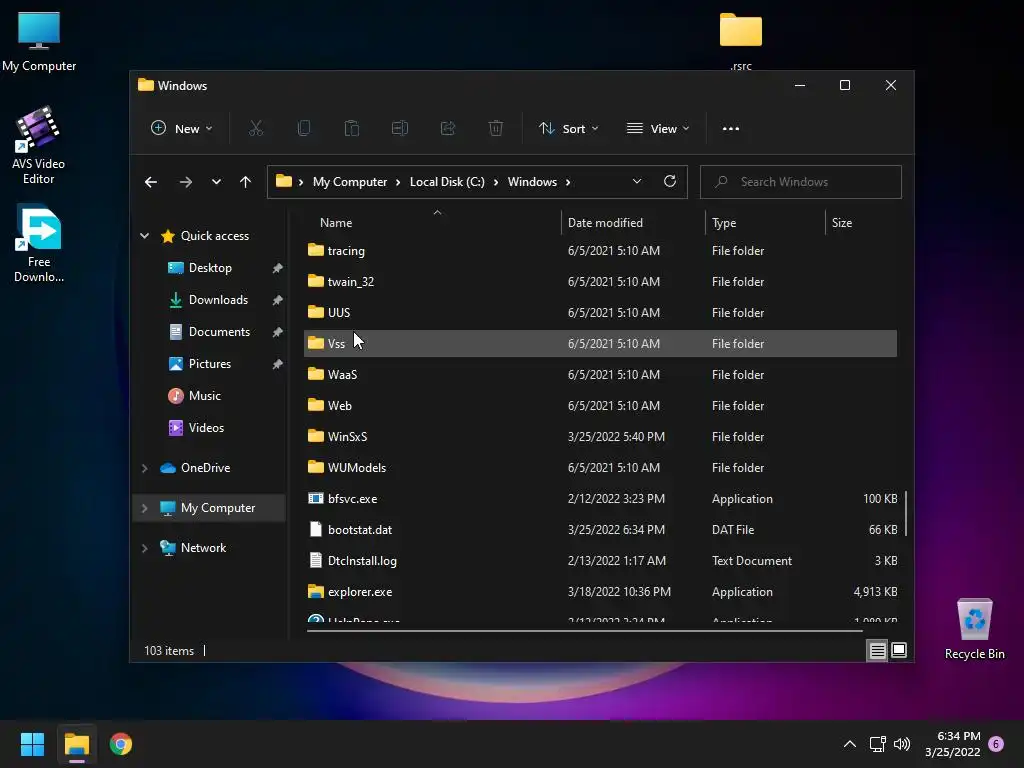
Task: Refresh the Windows folder view
Action: tap(670, 182)
